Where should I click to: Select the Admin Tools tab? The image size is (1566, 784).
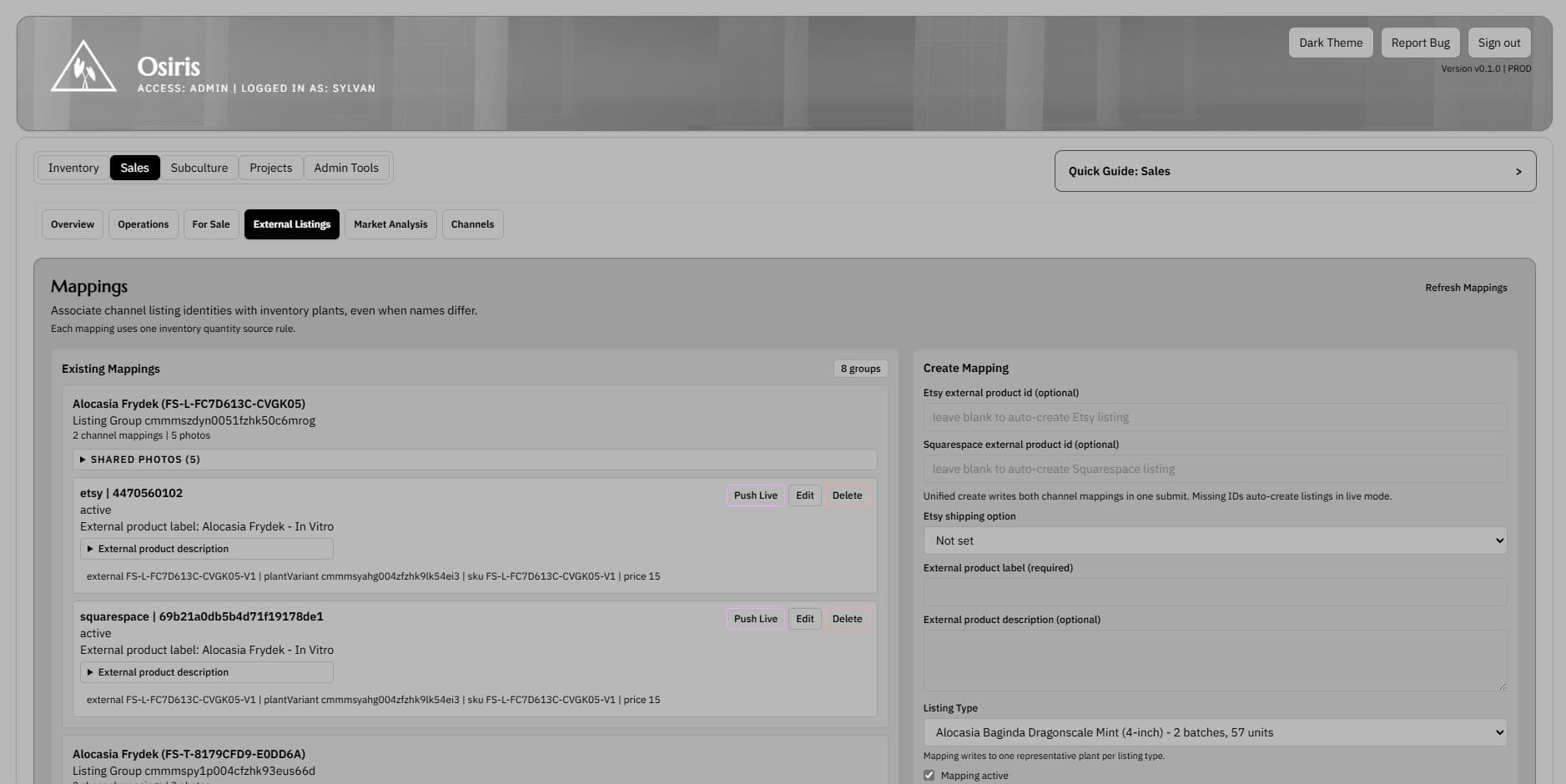coord(346,168)
